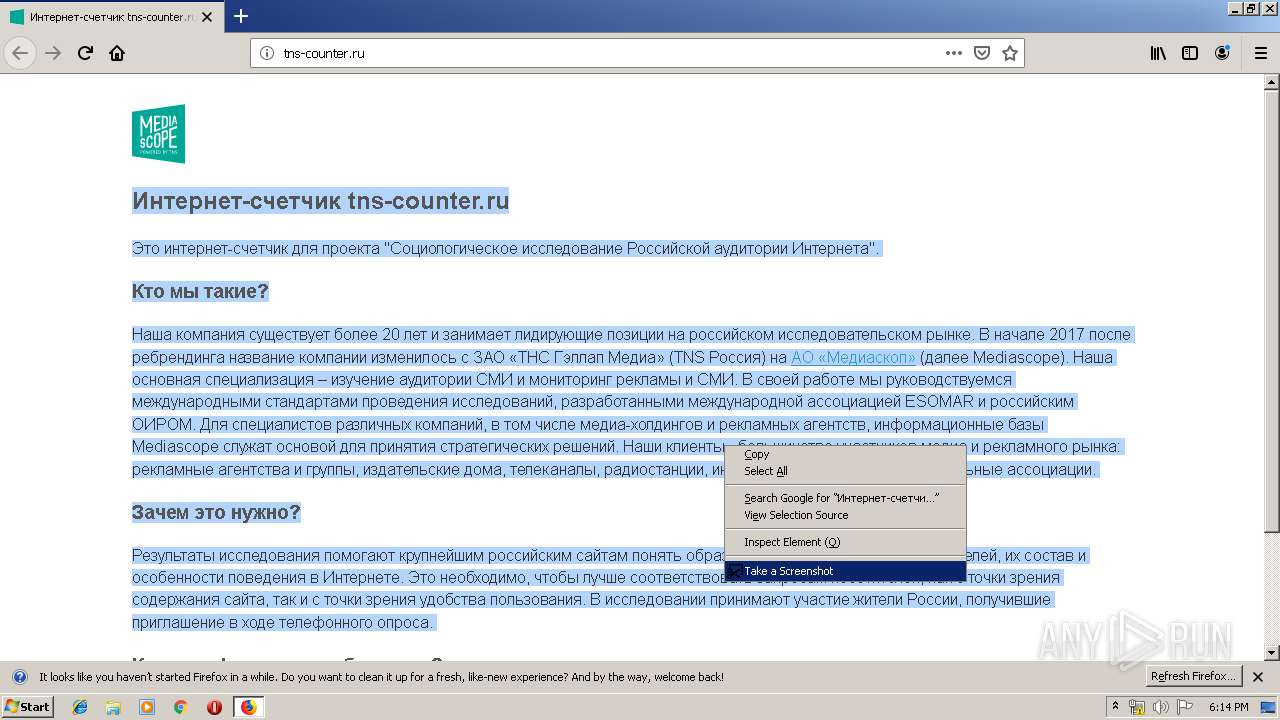Open the media player taskbar icon
Screen dimensions: 1280x720
tap(147, 707)
